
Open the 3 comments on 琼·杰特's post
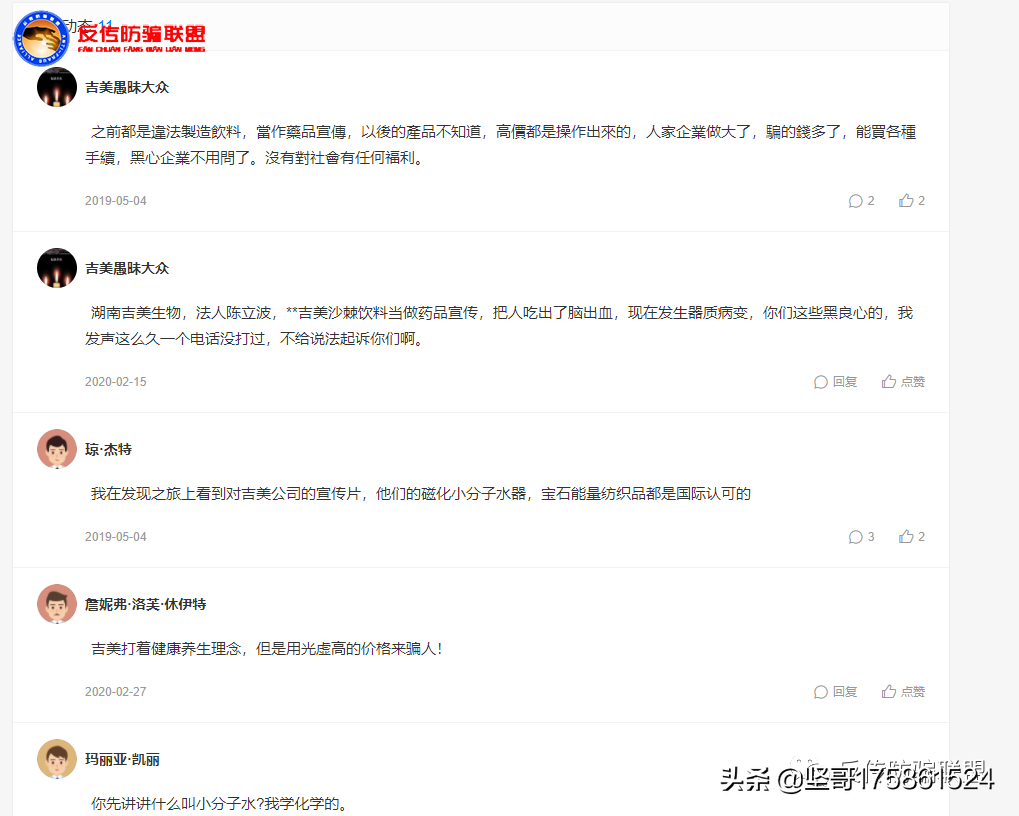click(861, 537)
